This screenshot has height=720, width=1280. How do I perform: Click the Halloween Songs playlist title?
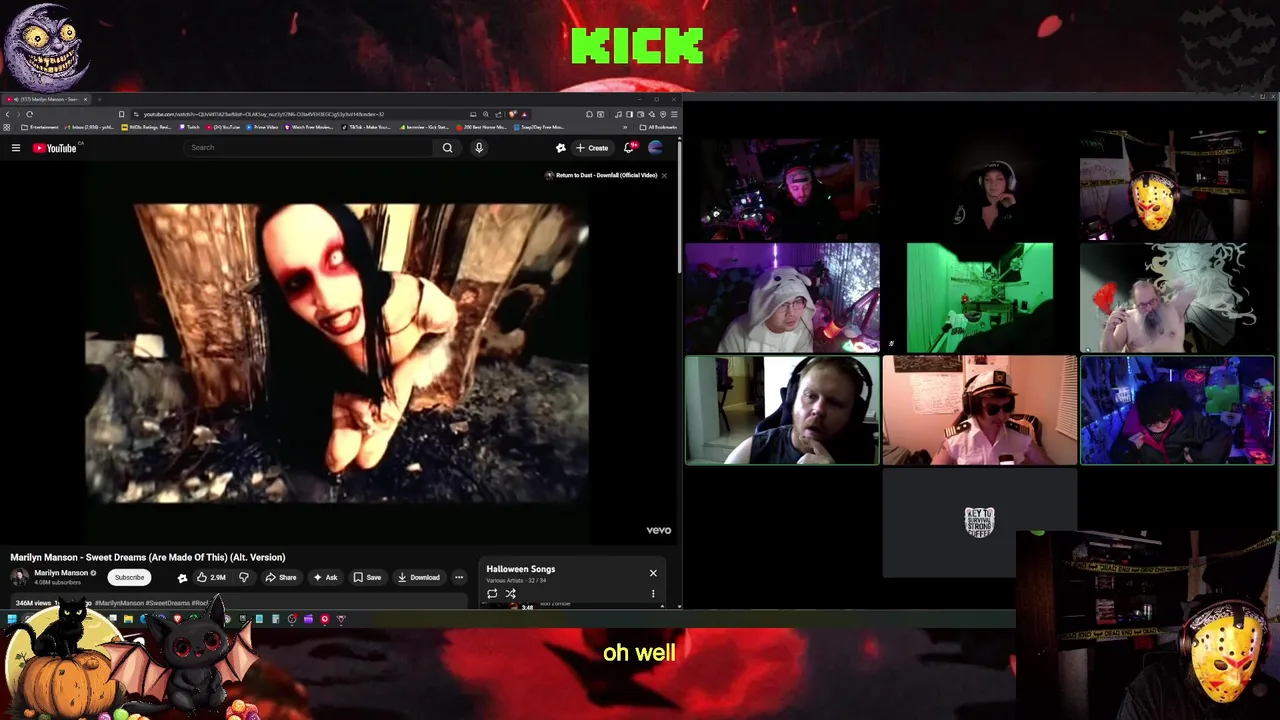click(x=521, y=569)
